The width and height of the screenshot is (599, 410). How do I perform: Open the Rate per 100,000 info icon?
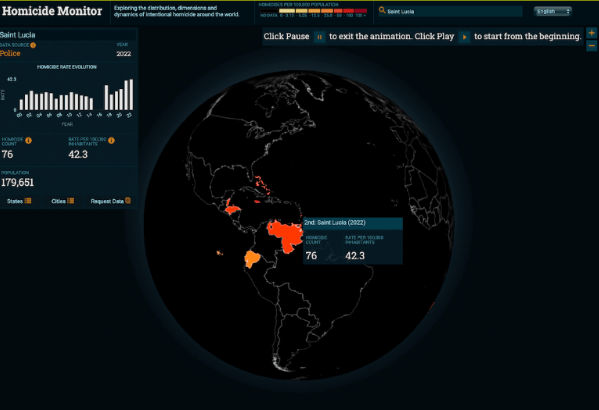(111, 141)
